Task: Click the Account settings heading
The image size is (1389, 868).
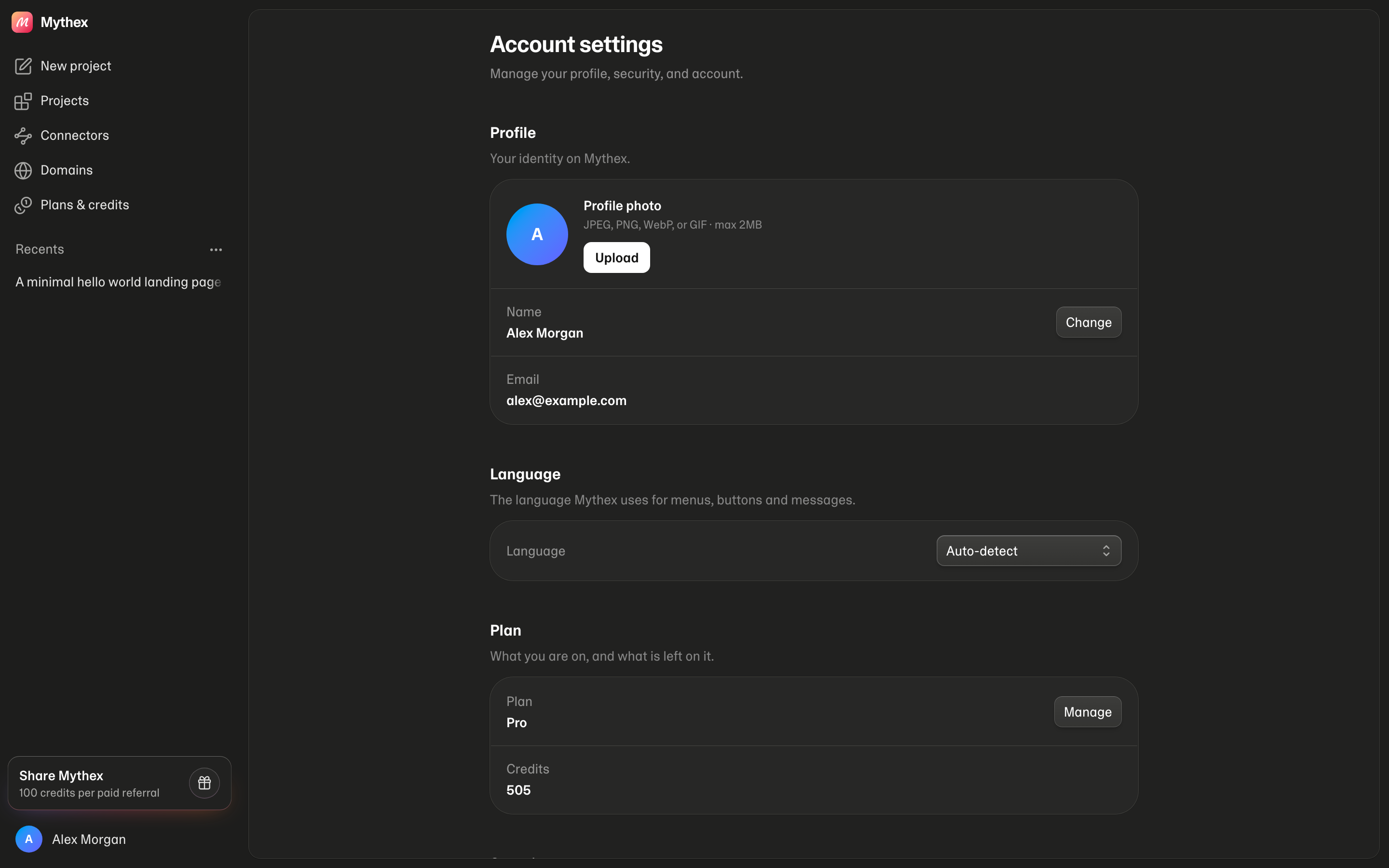Action: tap(576, 44)
